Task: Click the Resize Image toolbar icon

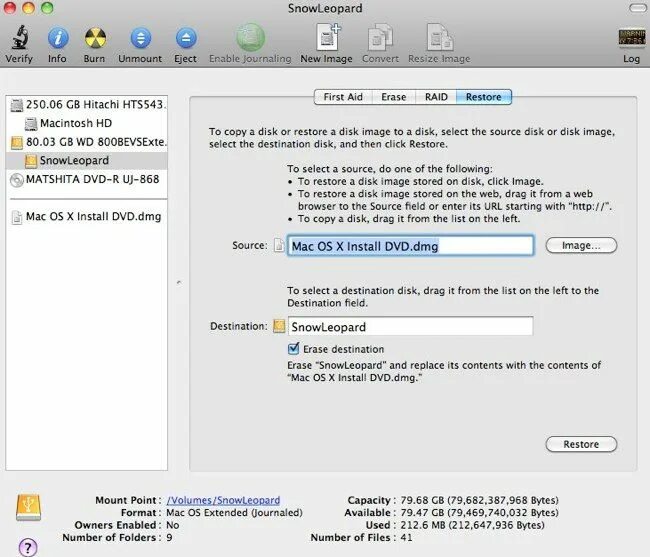Action: (440, 37)
